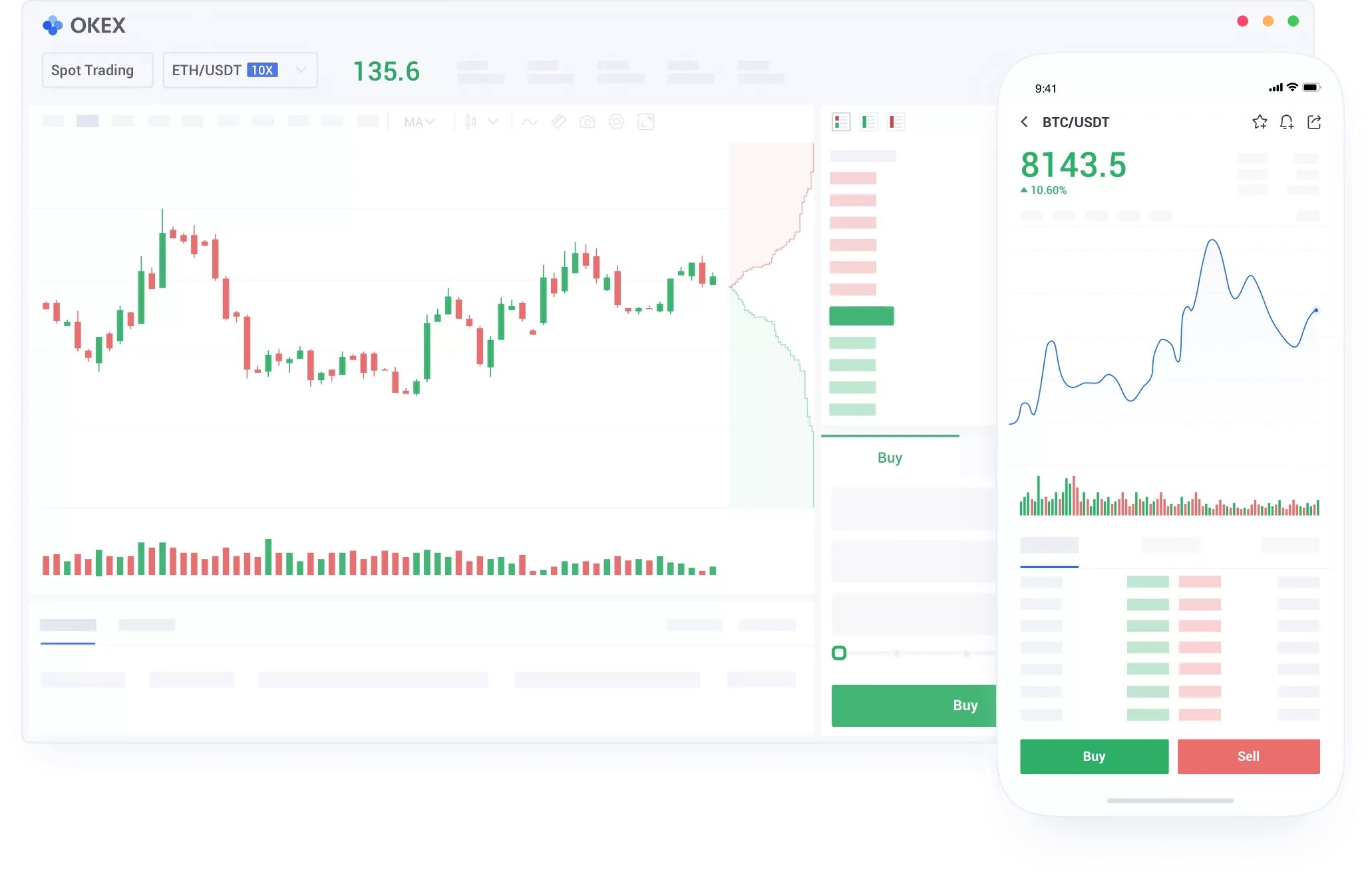Select the Spot Trading tab
This screenshot has height=876, width=1372.
(x=92, y=70)
